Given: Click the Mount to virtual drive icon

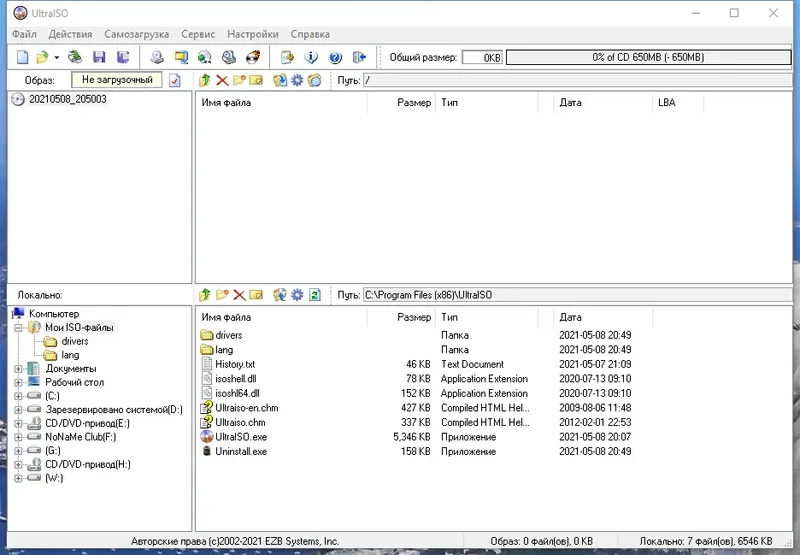Looking at the screenshot, I should [229, 57].
